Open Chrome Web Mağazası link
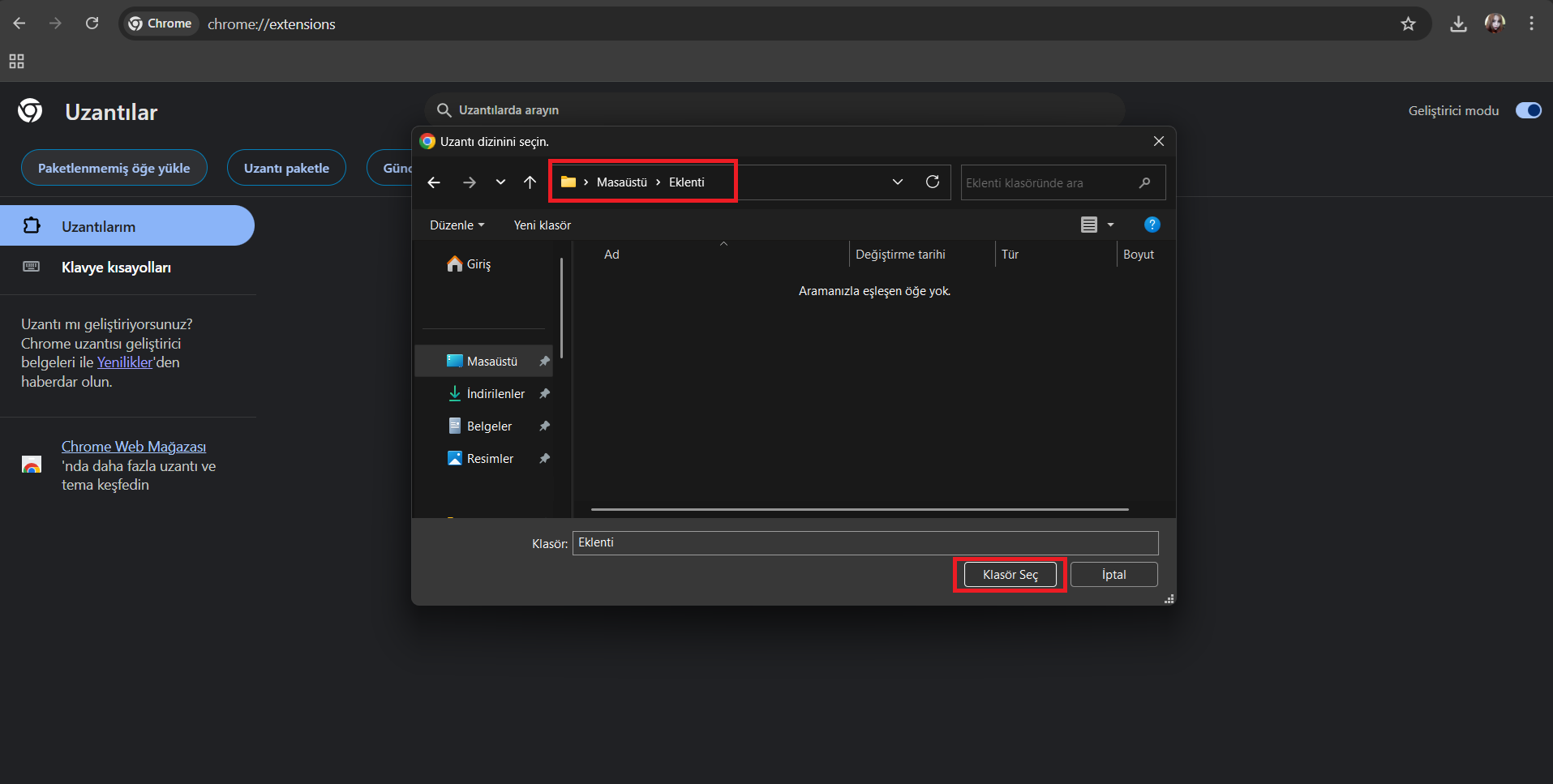 134,447
